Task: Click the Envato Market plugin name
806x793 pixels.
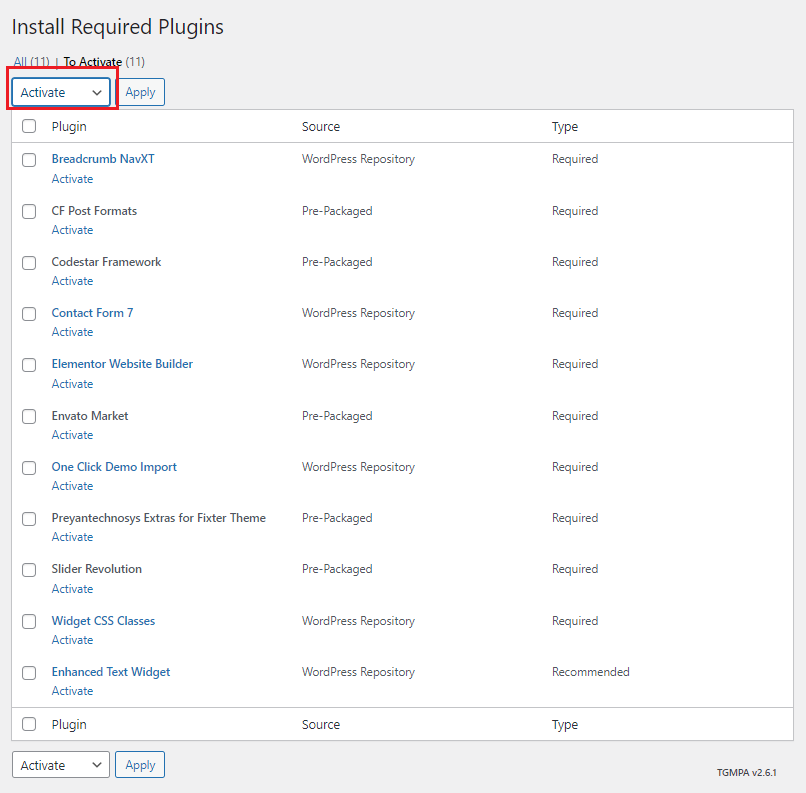Action: click(x=89, y=416)
